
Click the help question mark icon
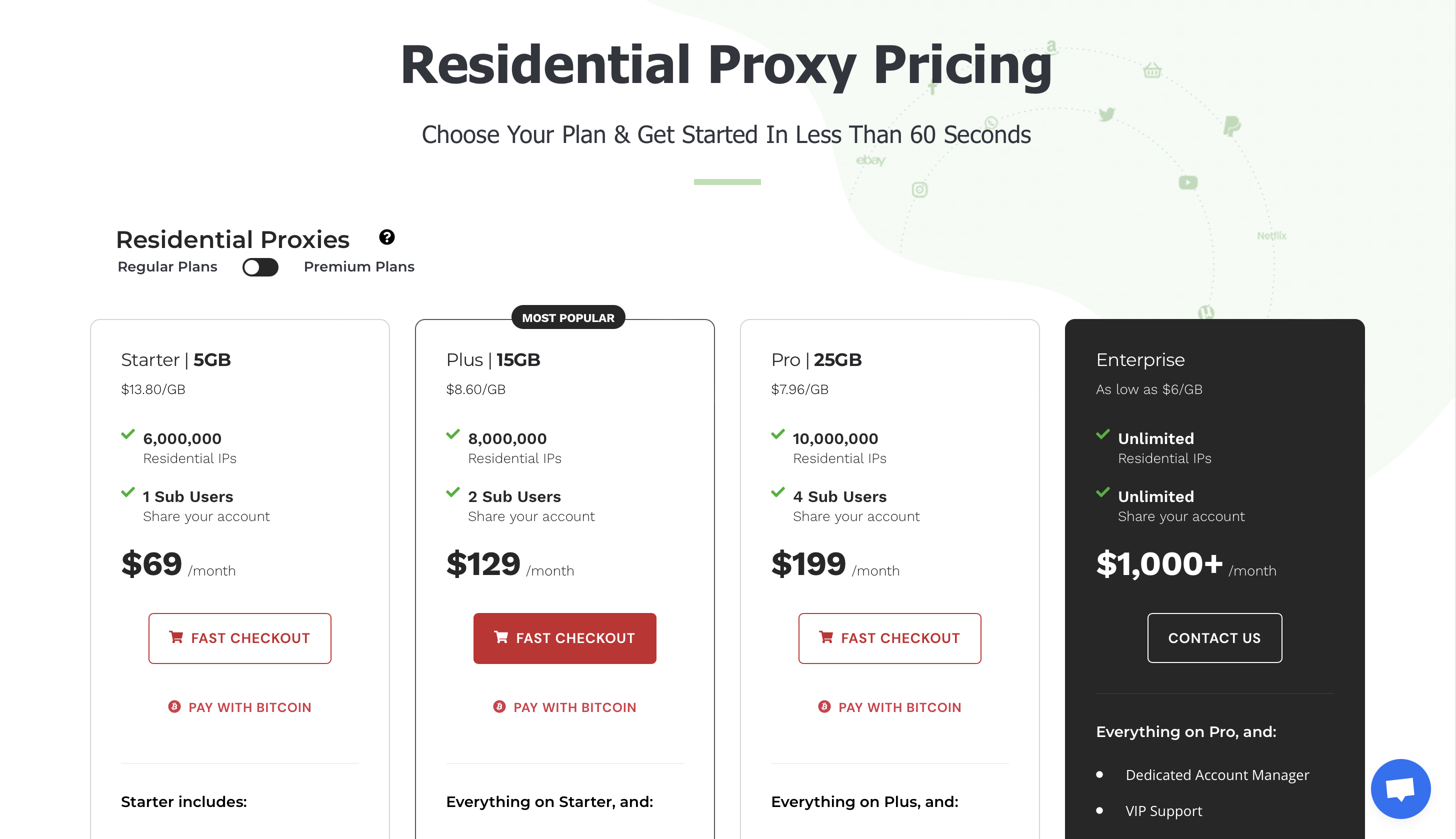(x=386, y=237)
